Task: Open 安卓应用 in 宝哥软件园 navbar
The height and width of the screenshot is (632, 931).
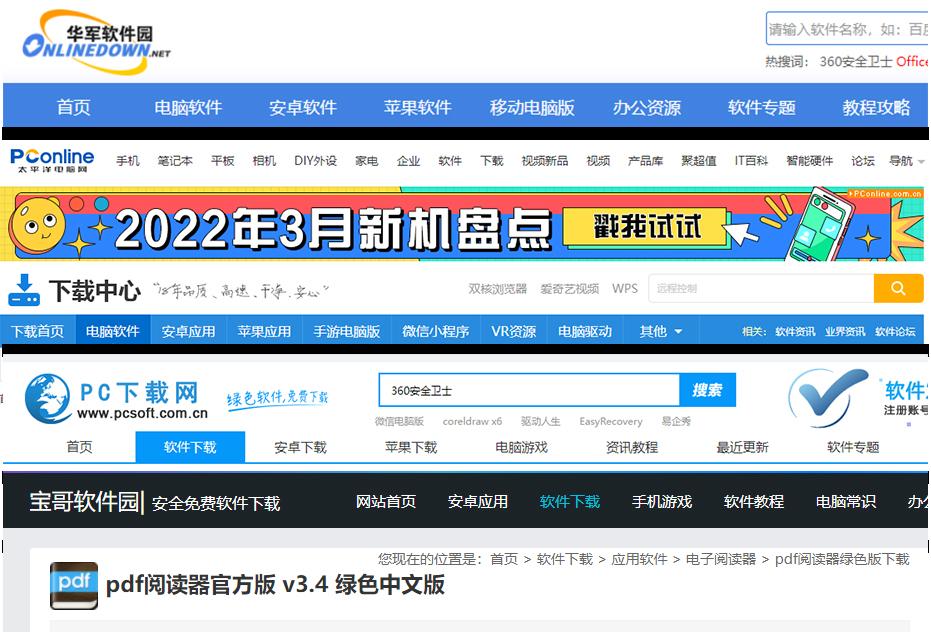Action: [x=478, y=501]
